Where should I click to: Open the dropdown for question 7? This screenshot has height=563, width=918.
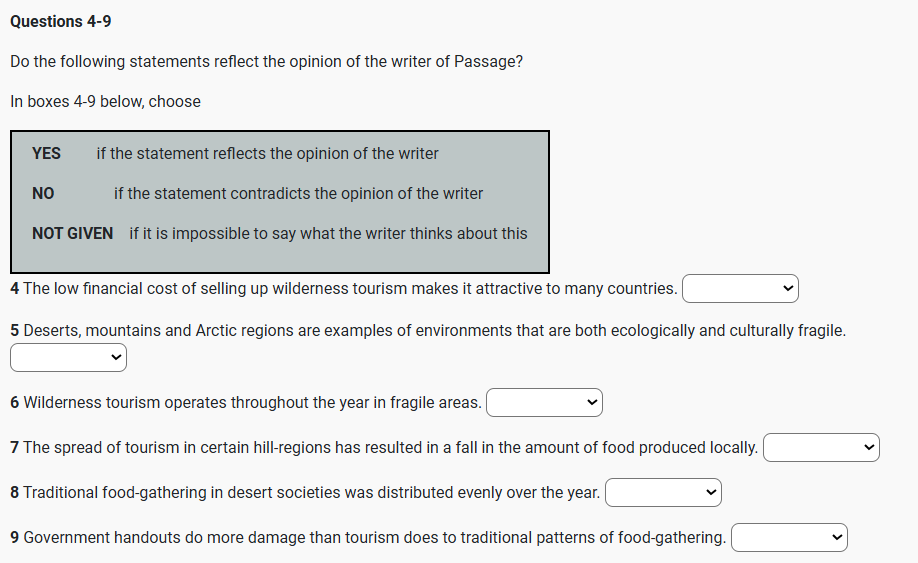coord(821,448)
